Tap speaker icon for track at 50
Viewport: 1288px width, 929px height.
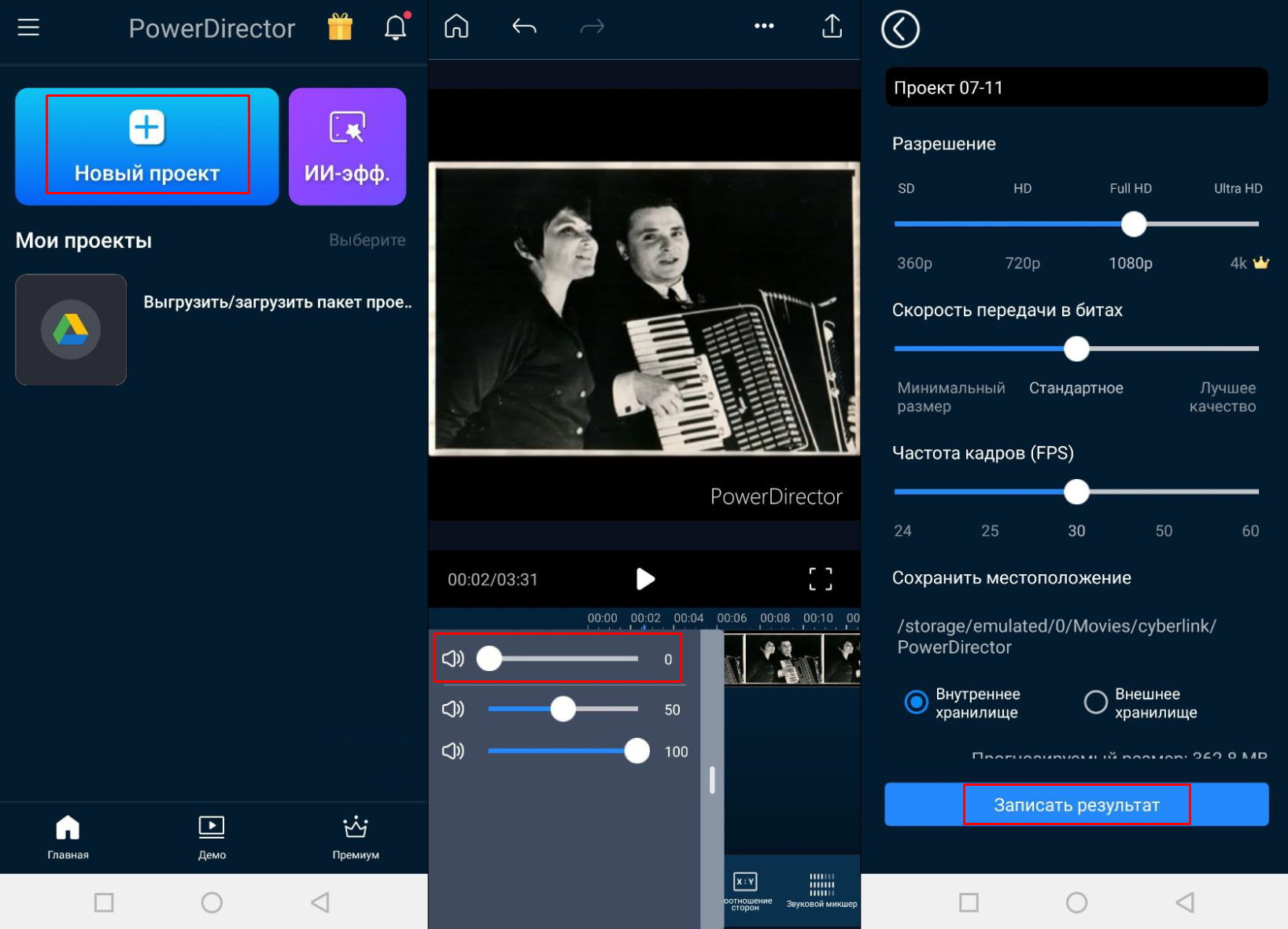coord(453,710)
